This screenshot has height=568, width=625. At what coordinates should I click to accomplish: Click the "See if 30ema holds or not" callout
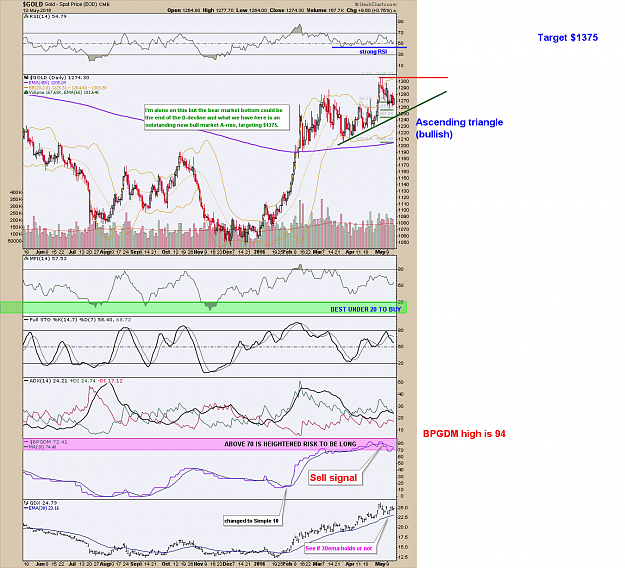point(339,548)
